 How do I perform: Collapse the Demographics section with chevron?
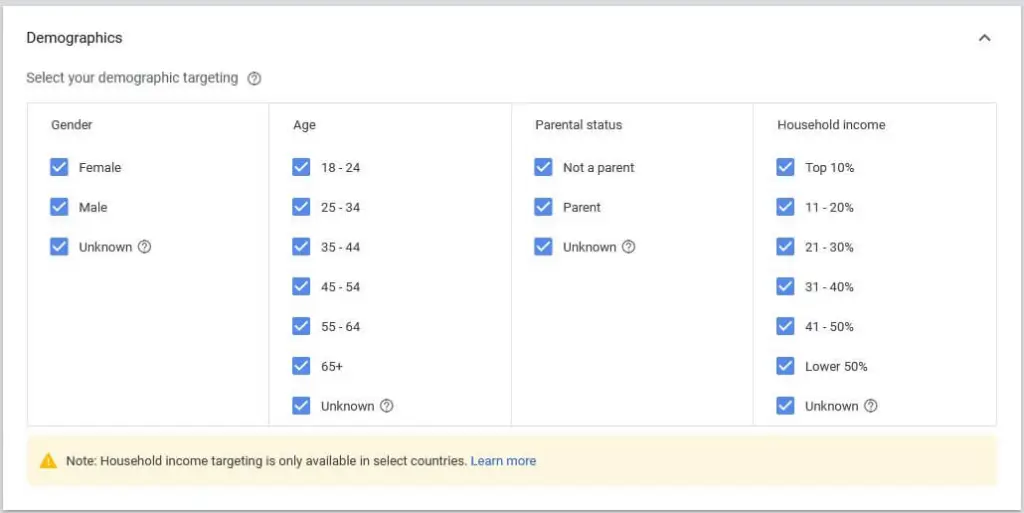[x=984, y=38]
